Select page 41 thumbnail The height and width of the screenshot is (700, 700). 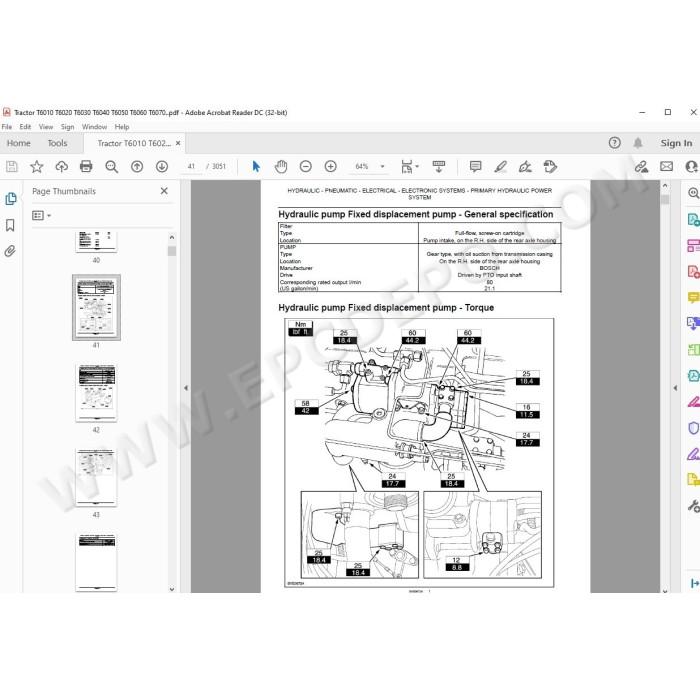pos(96,308)
